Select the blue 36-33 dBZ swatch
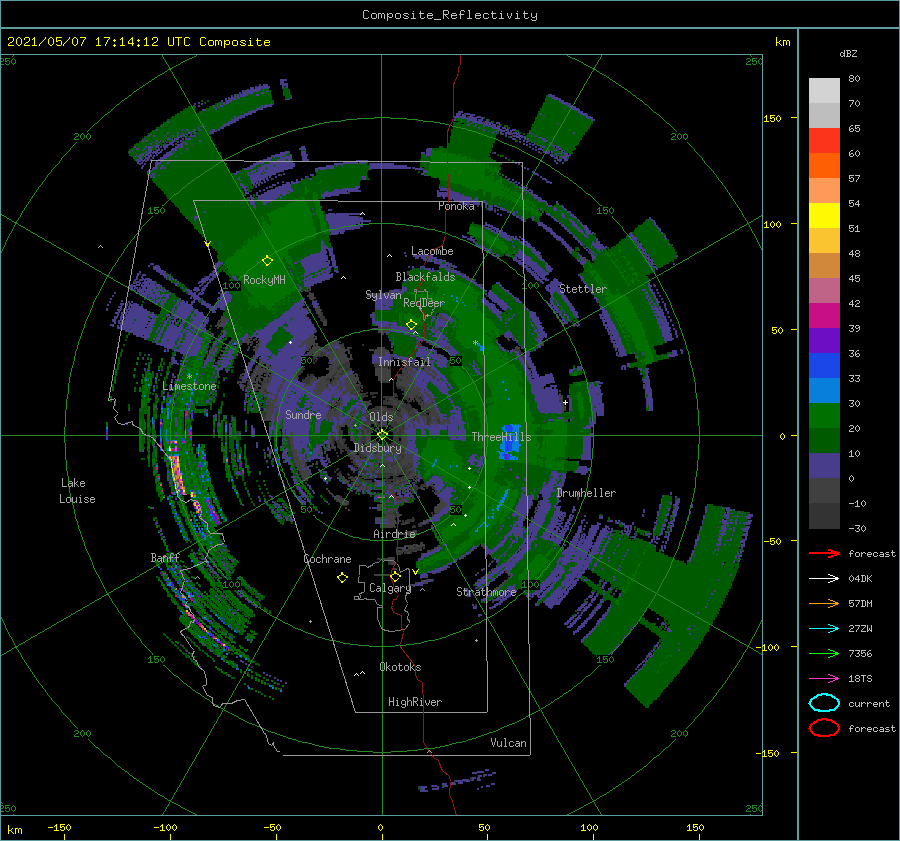This screenshot has width=900, height=841. pyautogui.click(x=824, y=366)
